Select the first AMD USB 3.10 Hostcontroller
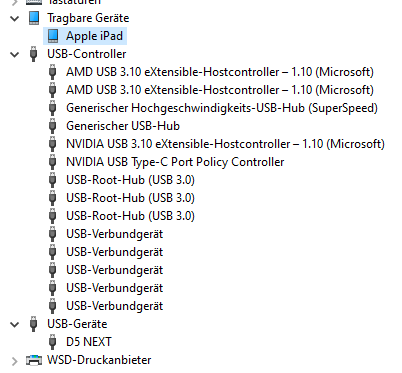The image size is (402, 373). pyautogui.click(x=220, y=72)
